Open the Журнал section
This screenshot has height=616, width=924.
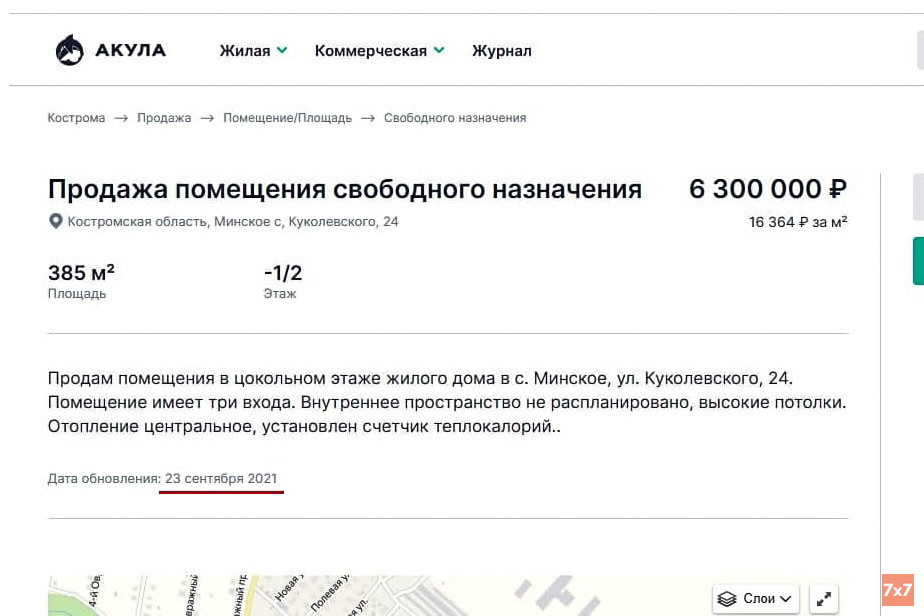click(501, 49)
